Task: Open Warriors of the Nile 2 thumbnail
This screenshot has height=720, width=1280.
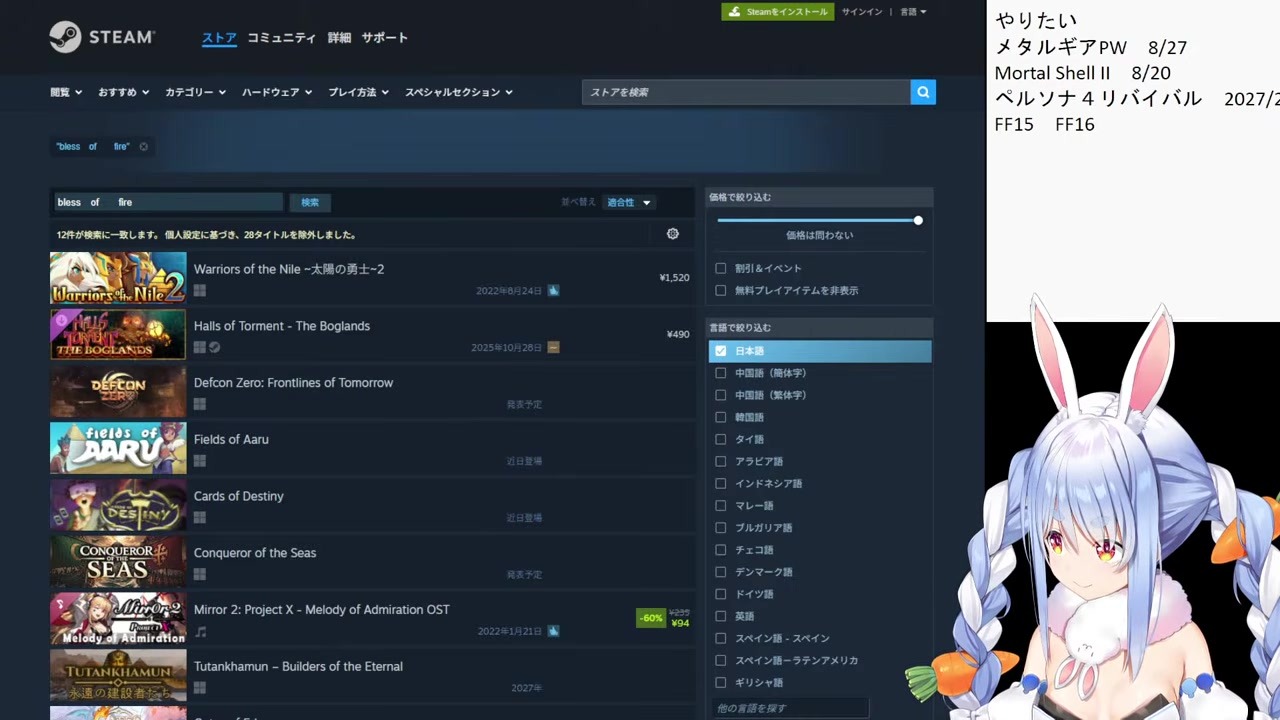Action: pyautogui.click(x=118, y=278)
